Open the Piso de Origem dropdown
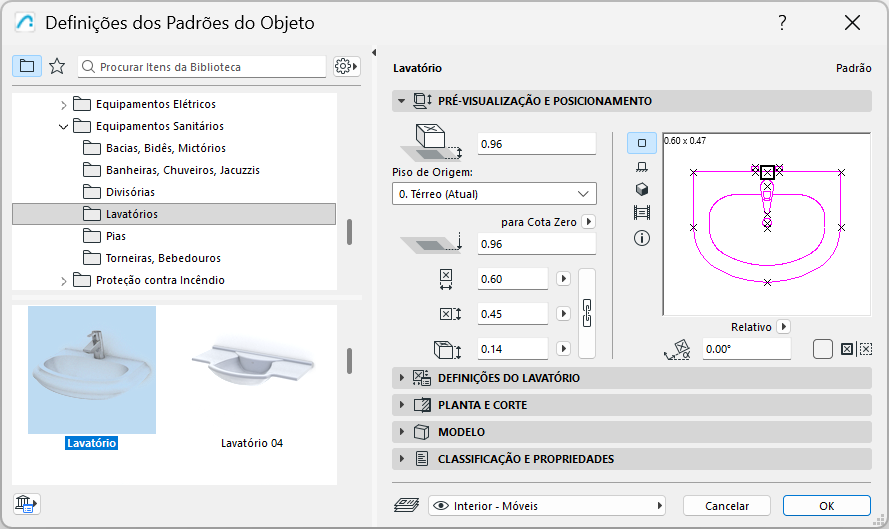This screenshot has width=889, height=529. click(494, 194)
